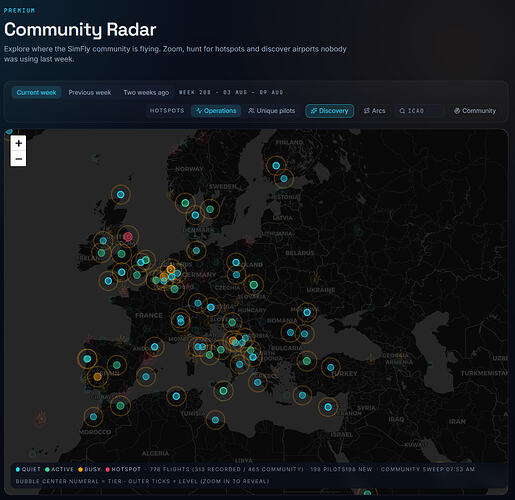Open the Two weeks ago view
Image resolution: width=515 pixels, height=500 pixels.
pos(146,92)
